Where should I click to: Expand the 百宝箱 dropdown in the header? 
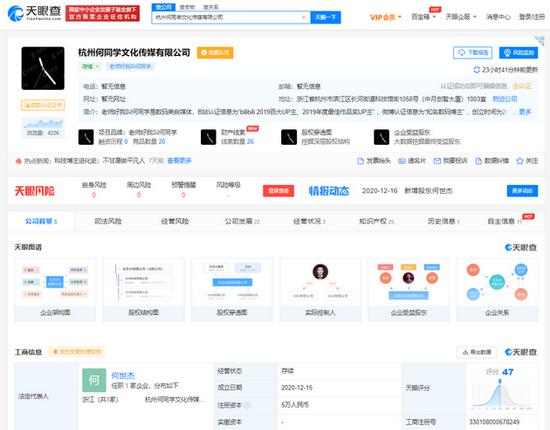423,16
